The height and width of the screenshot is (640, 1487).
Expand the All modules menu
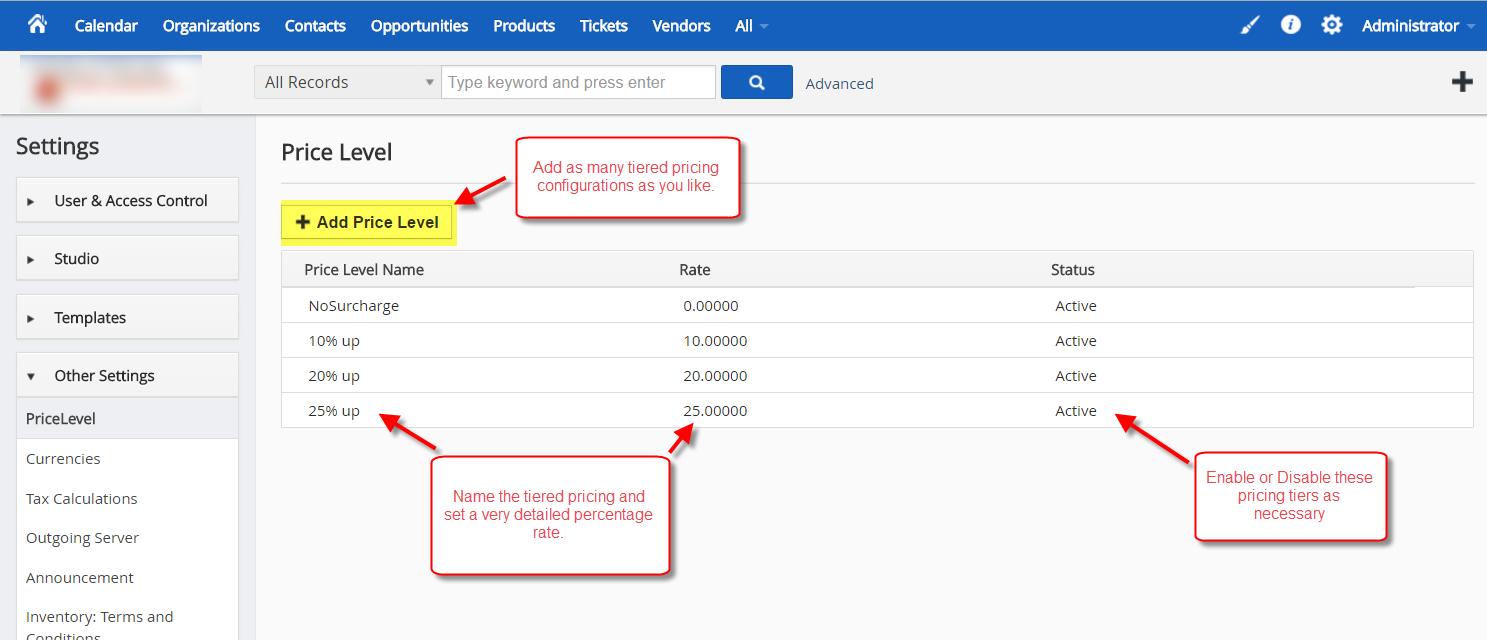click(x=751, y=26)
